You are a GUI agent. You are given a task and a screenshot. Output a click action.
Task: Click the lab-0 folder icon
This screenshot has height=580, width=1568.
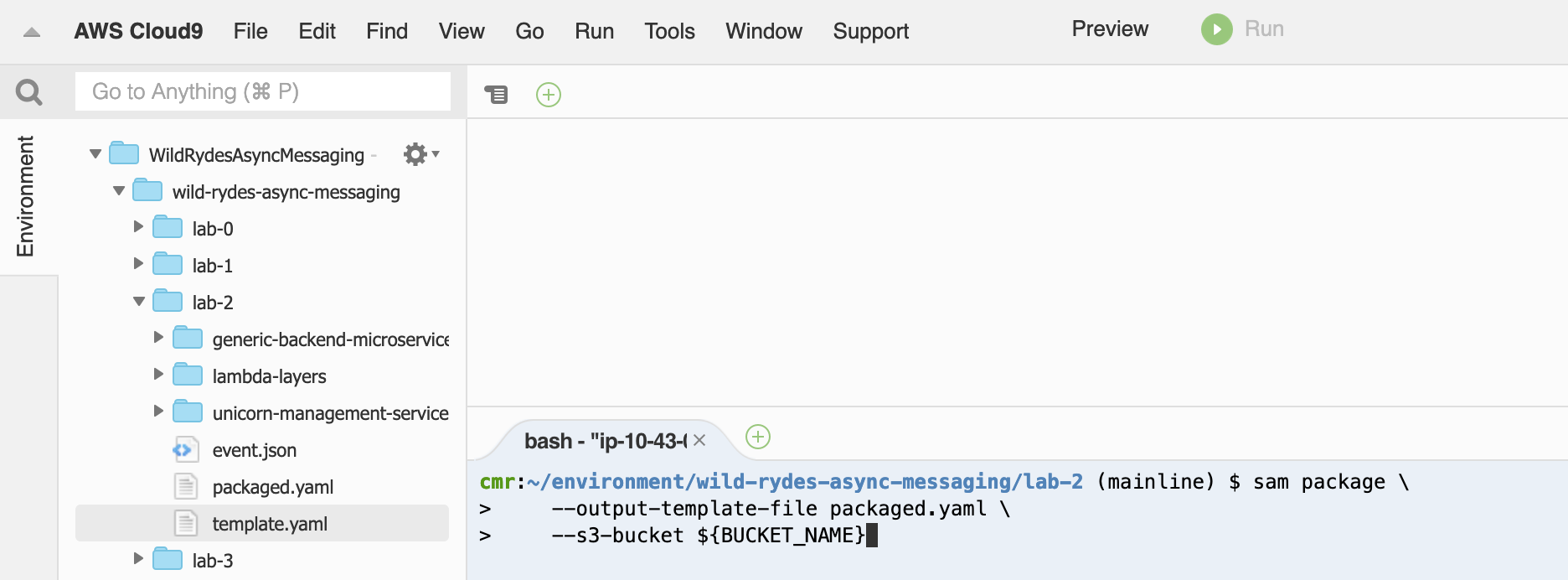pos(168,227)
